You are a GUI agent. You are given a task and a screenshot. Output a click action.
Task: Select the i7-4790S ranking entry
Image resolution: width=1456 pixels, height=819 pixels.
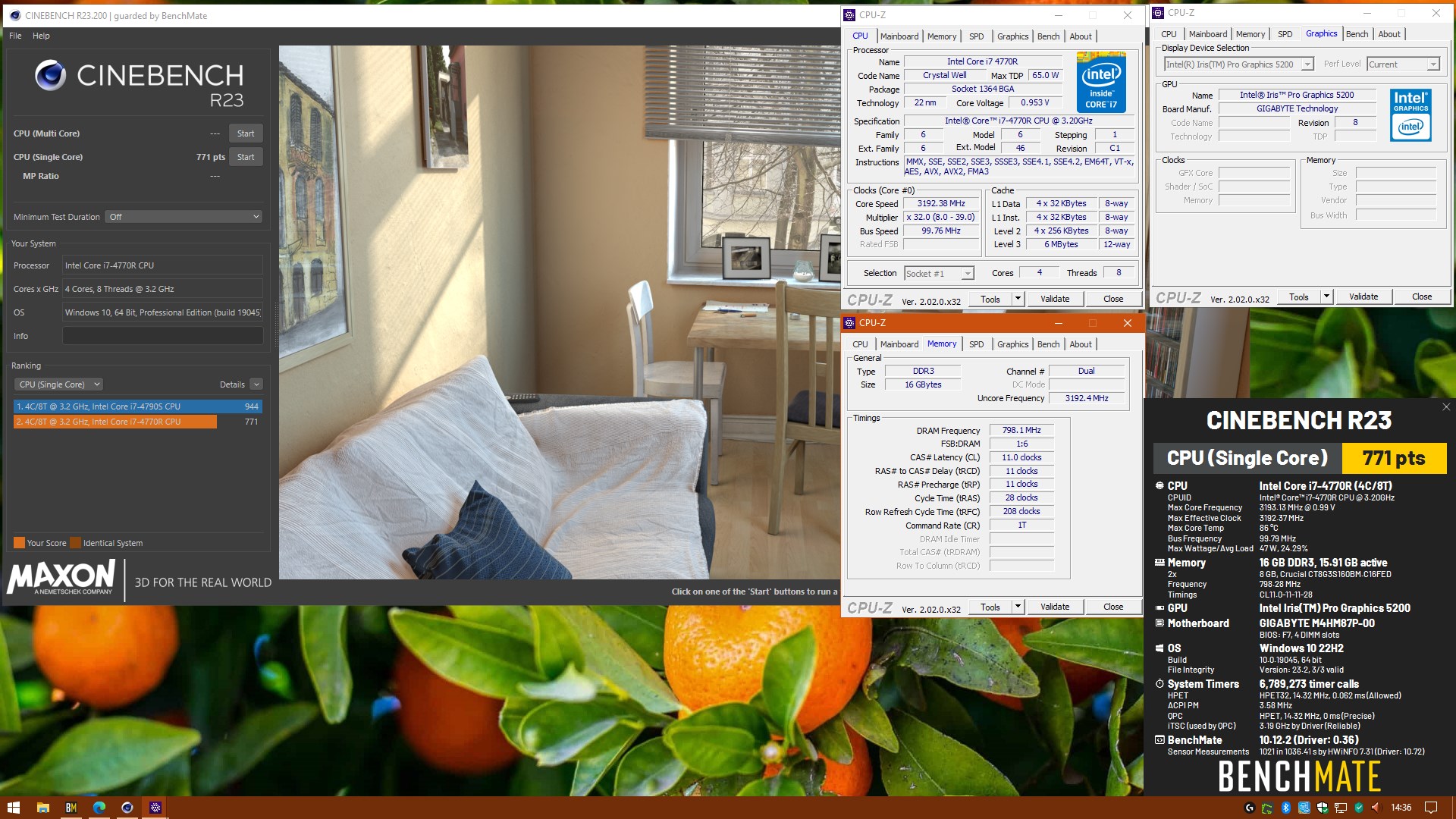pos(138,406)
